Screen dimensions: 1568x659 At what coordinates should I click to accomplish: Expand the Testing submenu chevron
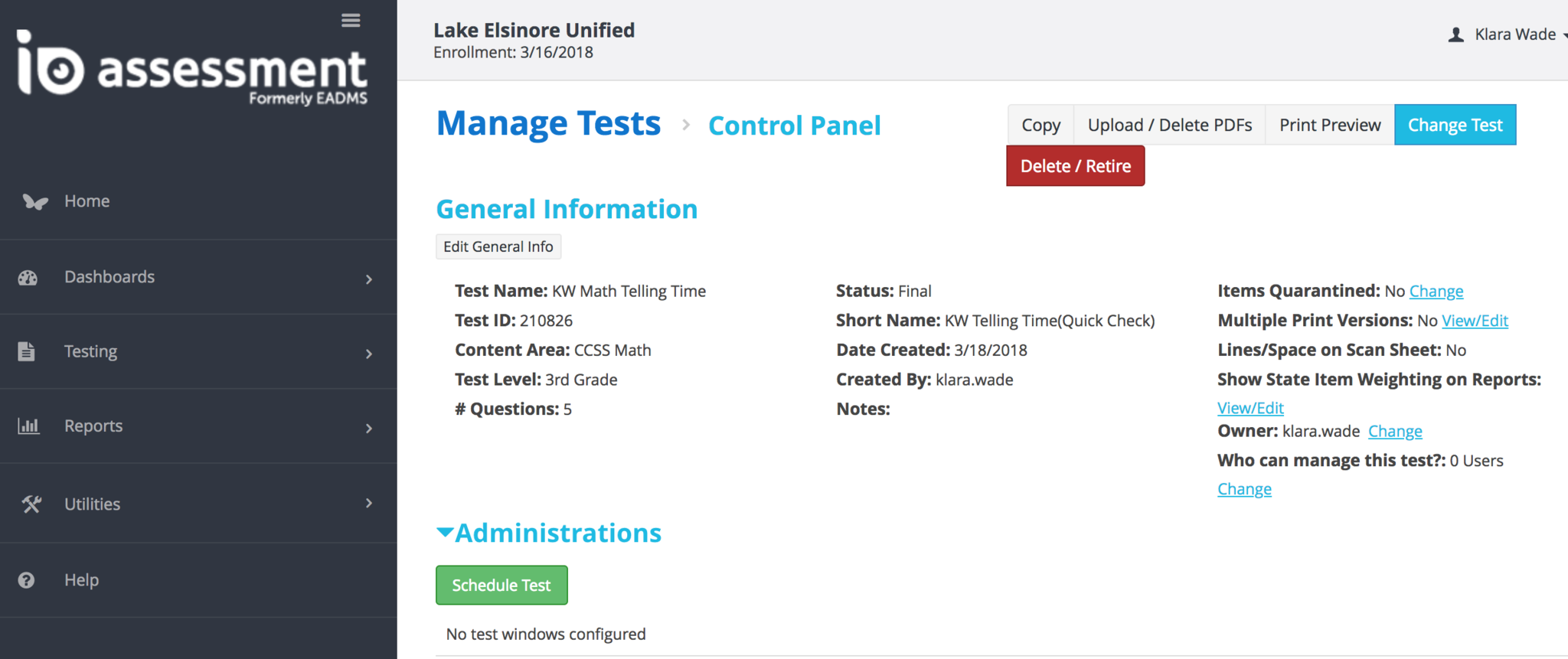369,354
